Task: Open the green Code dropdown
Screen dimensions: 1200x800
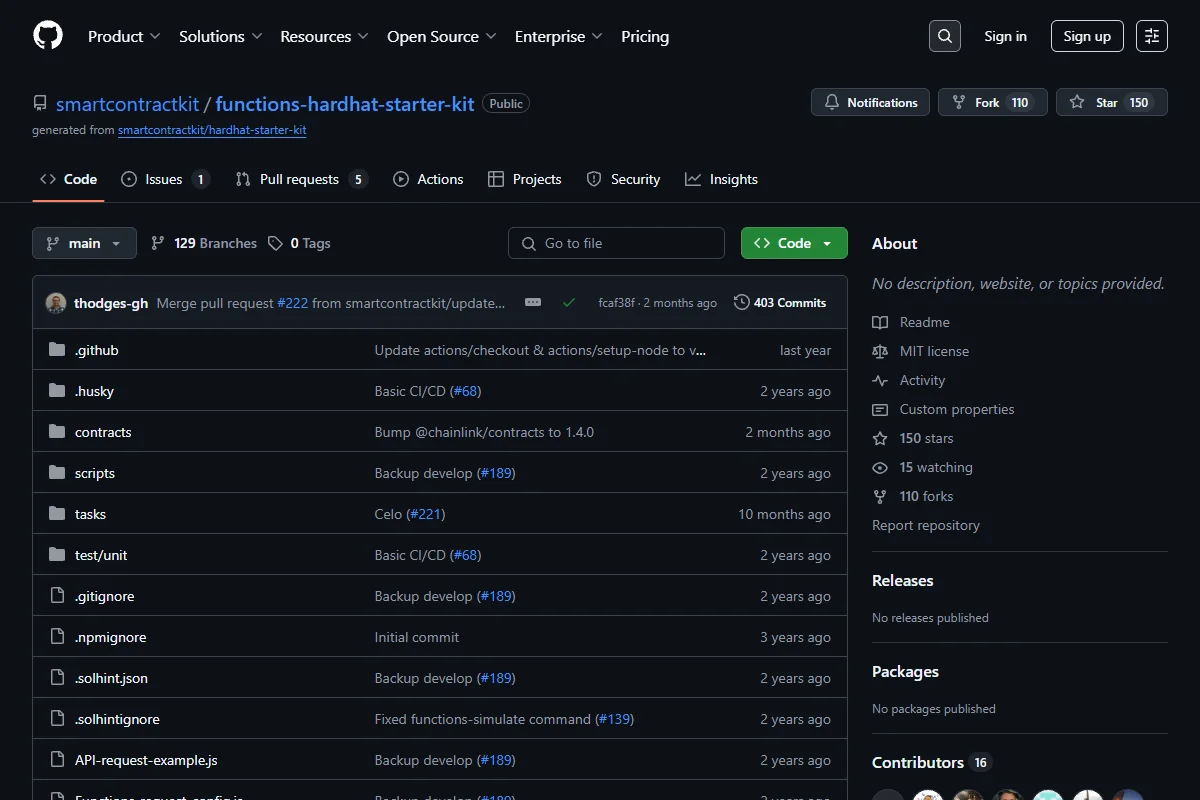Action: 794,243
